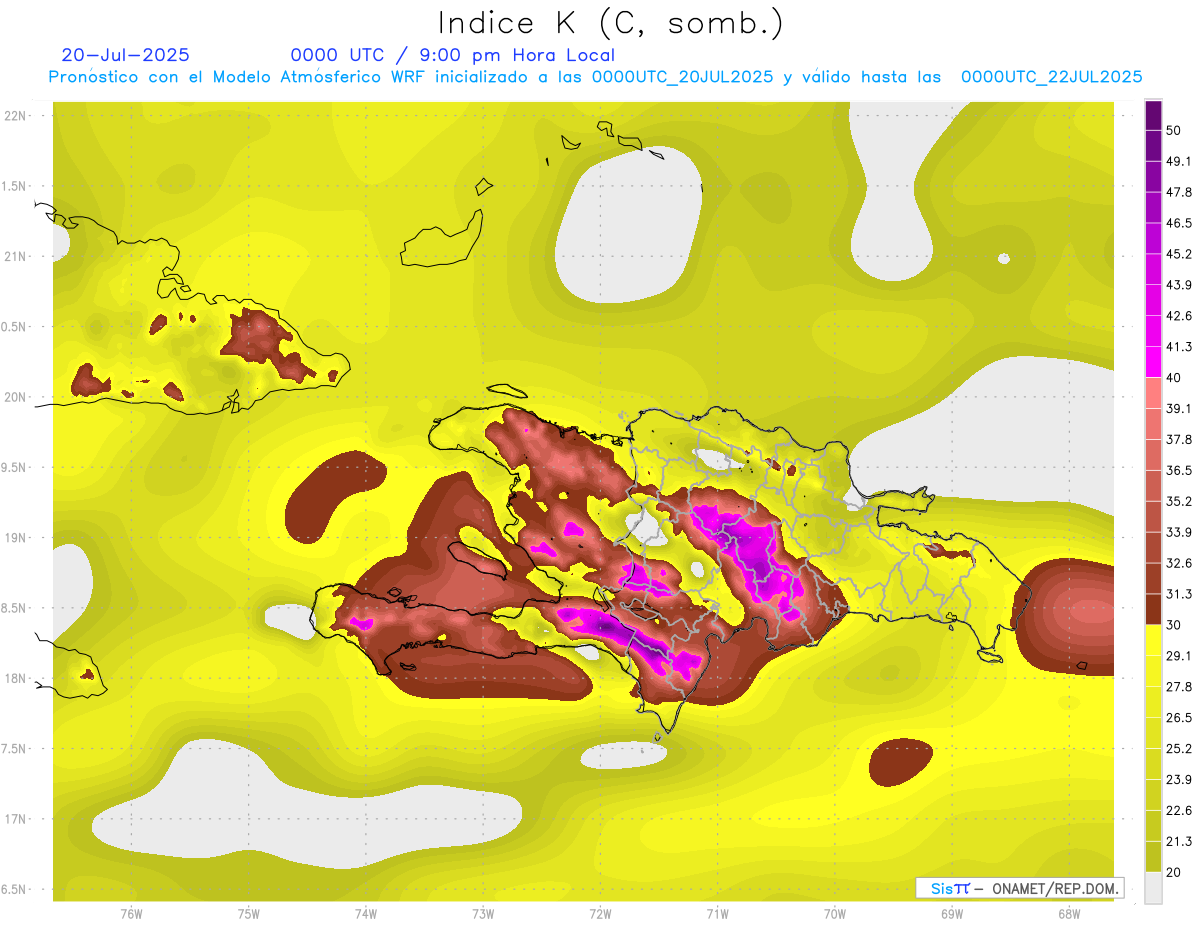This screenshot has height=927, width=1200.
Task: Click the valid-until time '0000UTC_22JUL2025'
Action: click(1052, 77)
